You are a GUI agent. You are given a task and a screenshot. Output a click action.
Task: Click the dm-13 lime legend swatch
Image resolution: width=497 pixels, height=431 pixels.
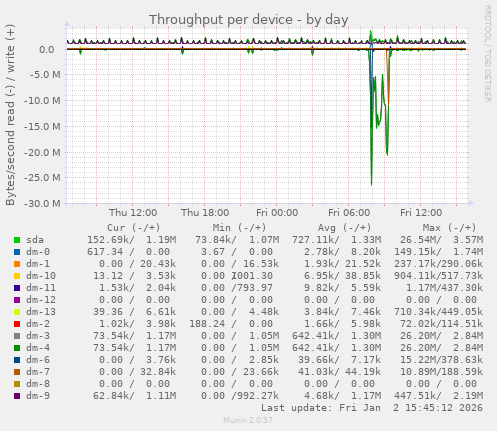(x=17, y=312)
